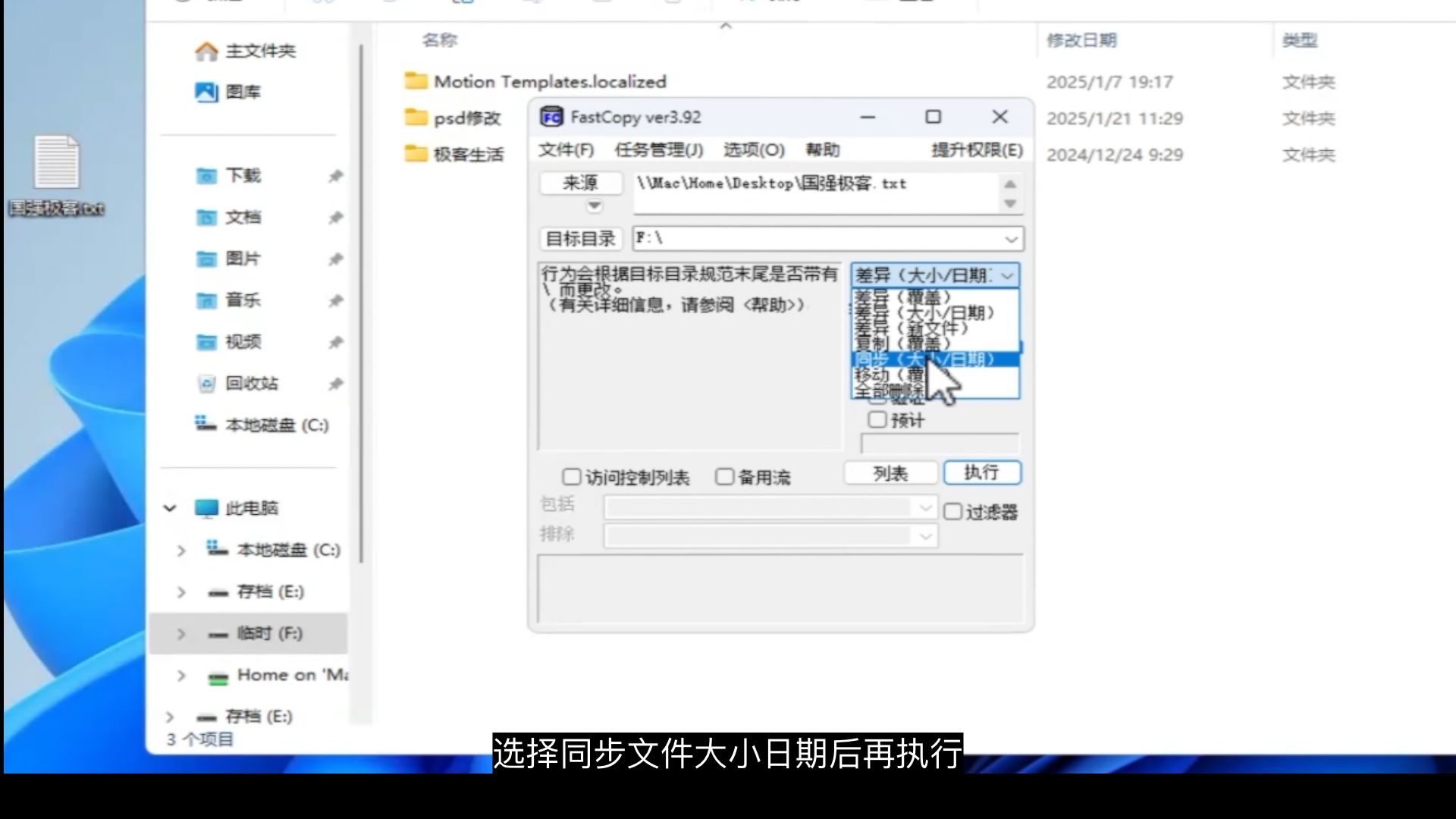Select 极客生活 folder icon

point(416,154)
